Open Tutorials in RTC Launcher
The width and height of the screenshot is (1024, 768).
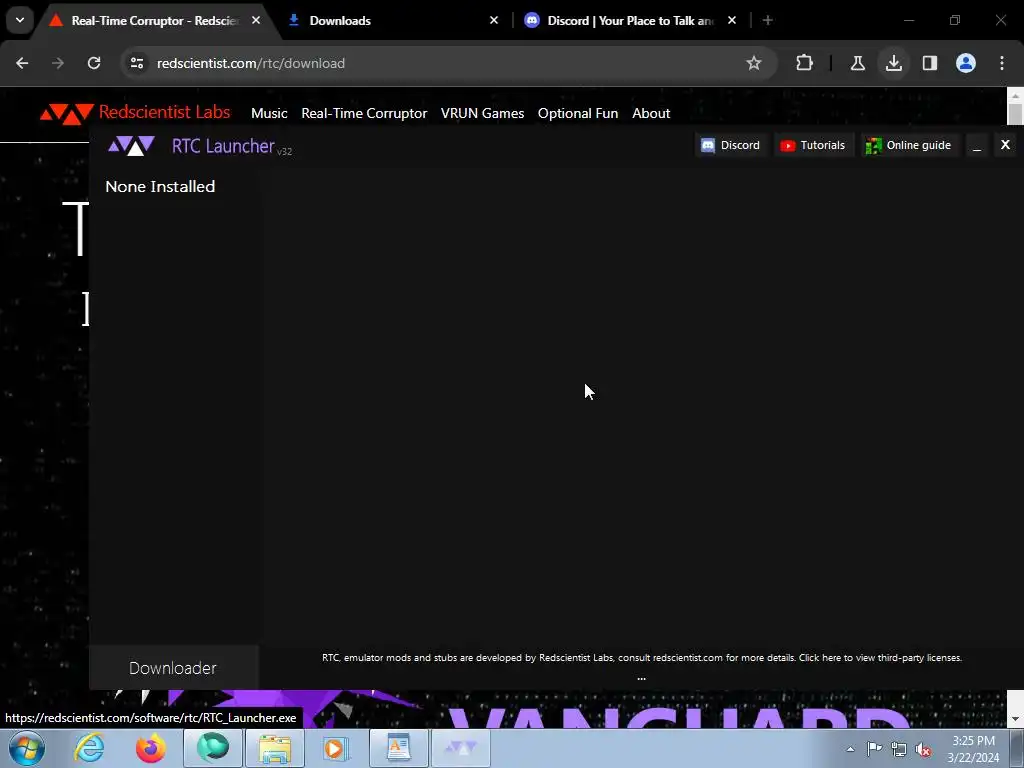point(812,145)
